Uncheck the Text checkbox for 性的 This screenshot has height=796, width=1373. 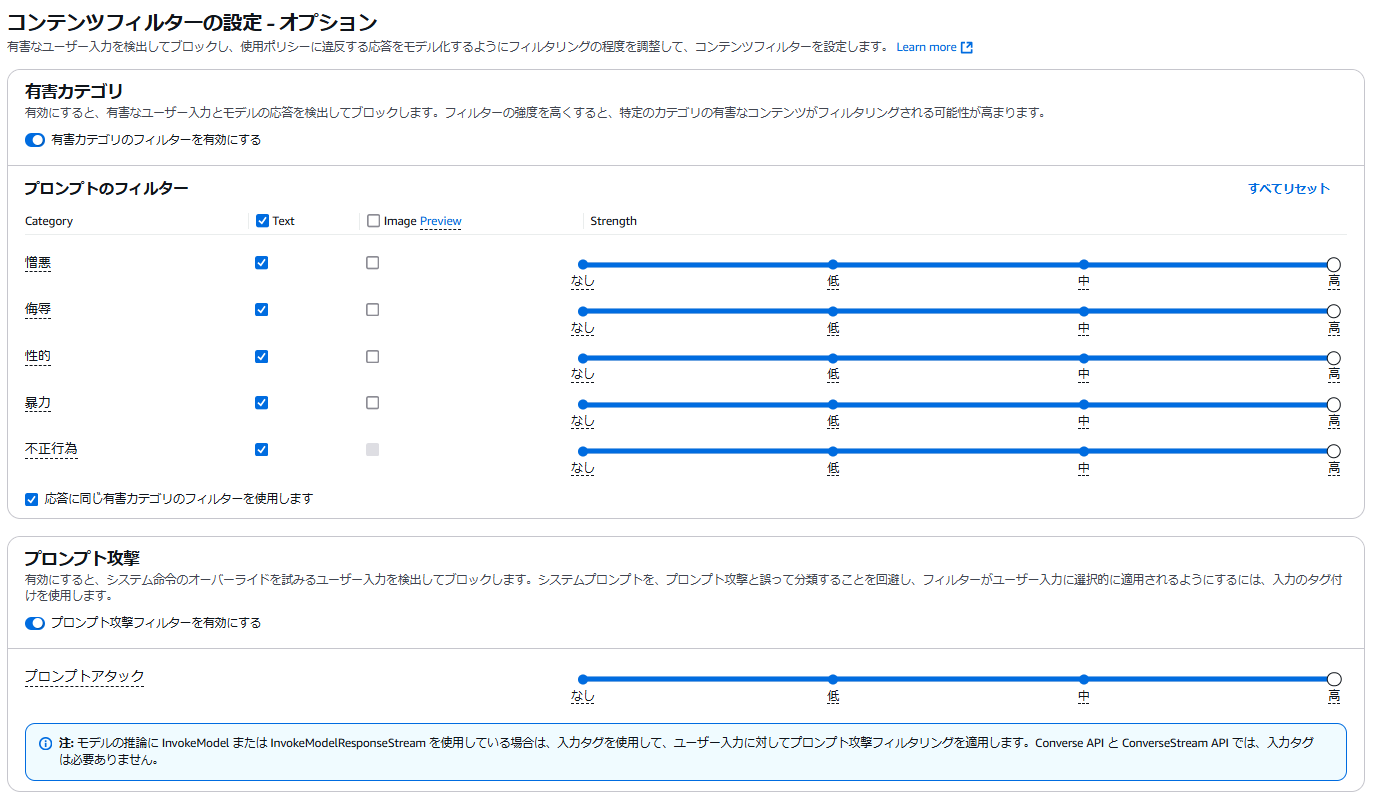[x=261, y=356]
